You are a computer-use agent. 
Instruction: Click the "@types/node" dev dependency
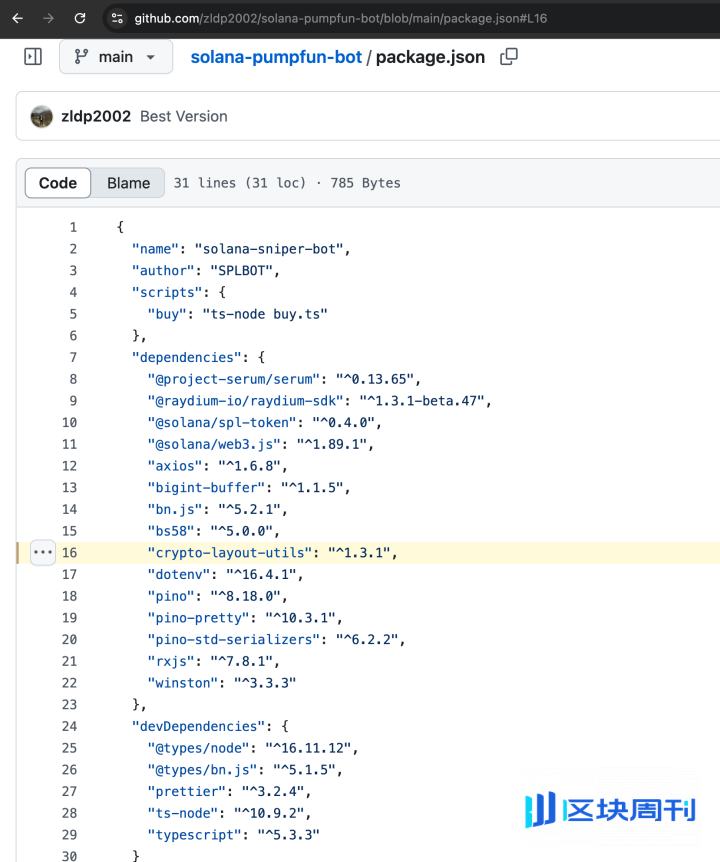(198, 748)
